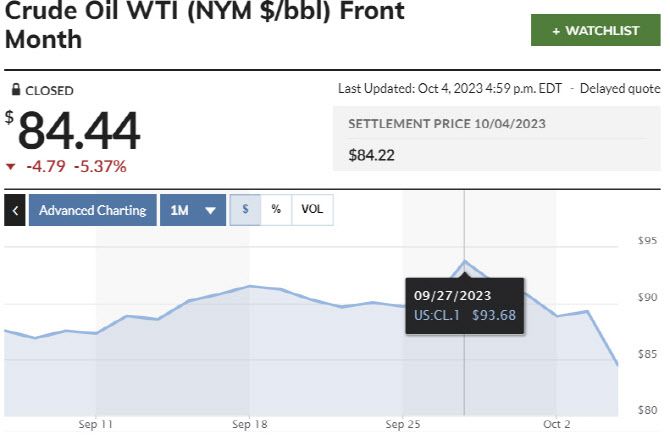Image resolution: width=670 pixels, height=448 pixels.
Task: Toggle the VOL volume display
Action: click(x=312, y=210)
